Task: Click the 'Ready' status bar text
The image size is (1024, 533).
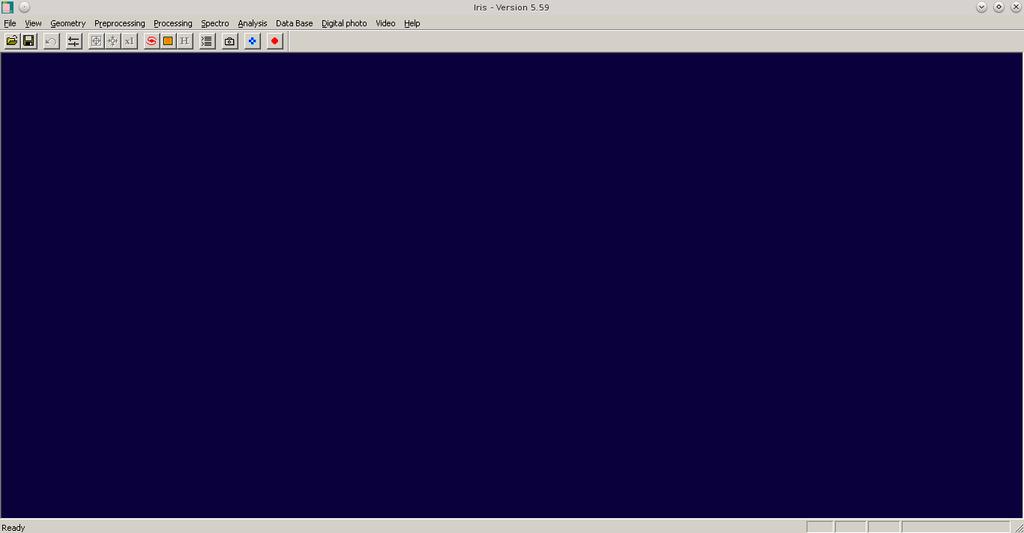Action: 13,528
